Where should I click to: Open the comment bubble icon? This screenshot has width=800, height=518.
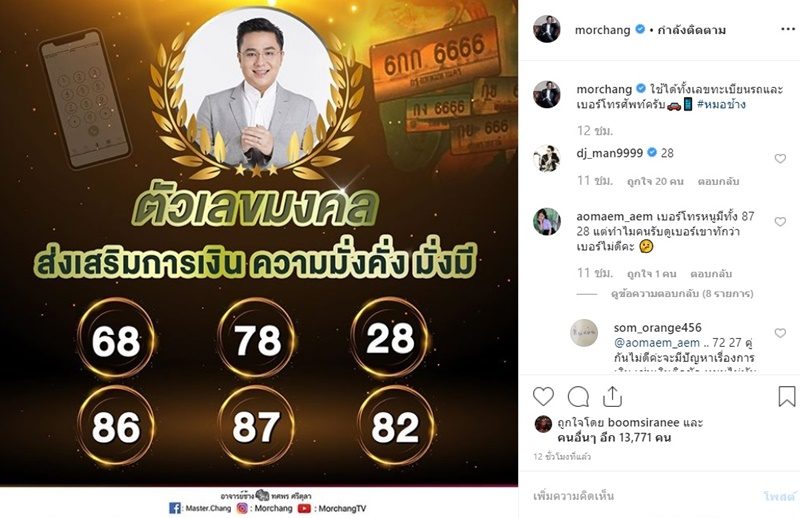tap(578, 397)
